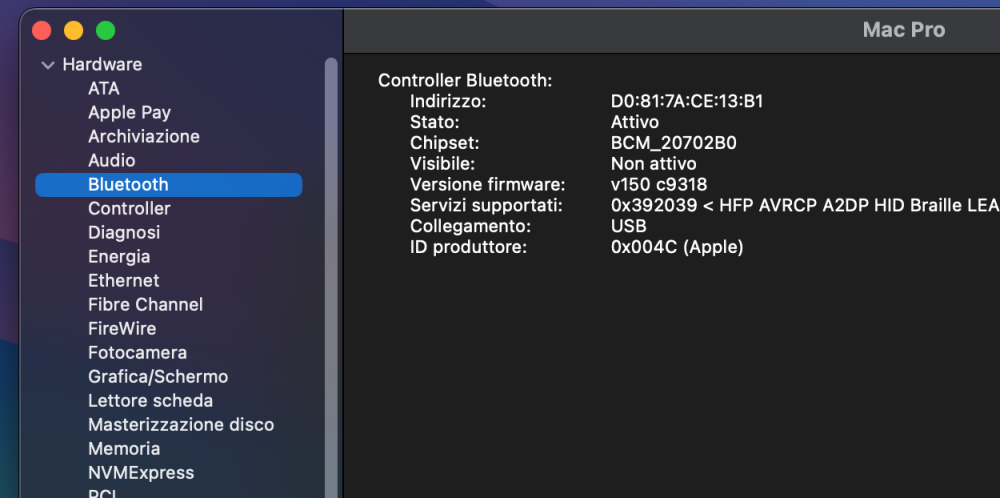Image resolution: width=1000 pixels, height=498 pixels.
Task: Collapse the Hardware section chevron
Action: [48, 65]
